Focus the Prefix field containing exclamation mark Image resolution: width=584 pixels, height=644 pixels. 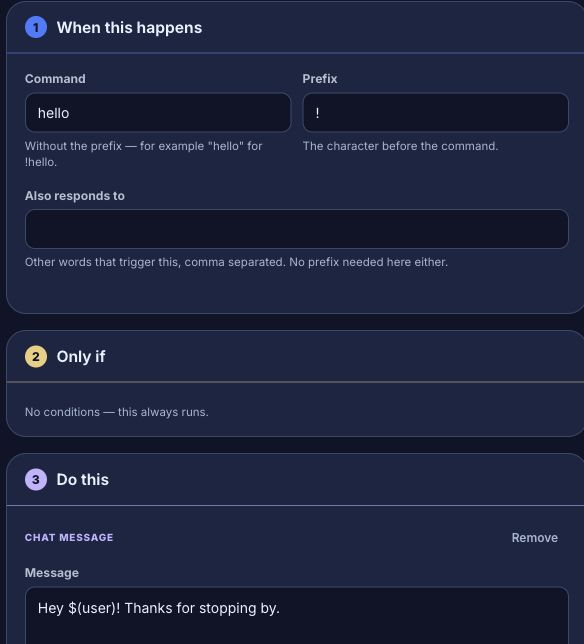click(436, 113)
